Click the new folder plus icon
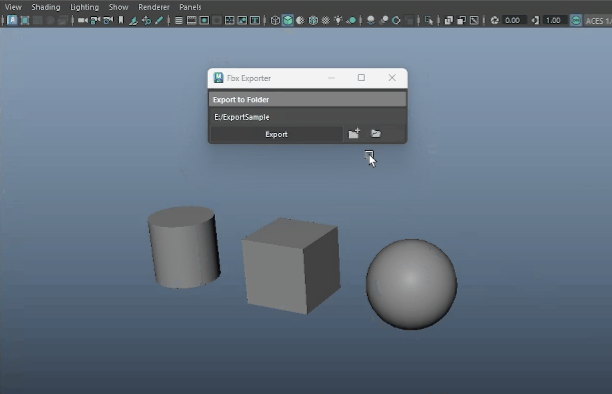 [x=354, y=134]
